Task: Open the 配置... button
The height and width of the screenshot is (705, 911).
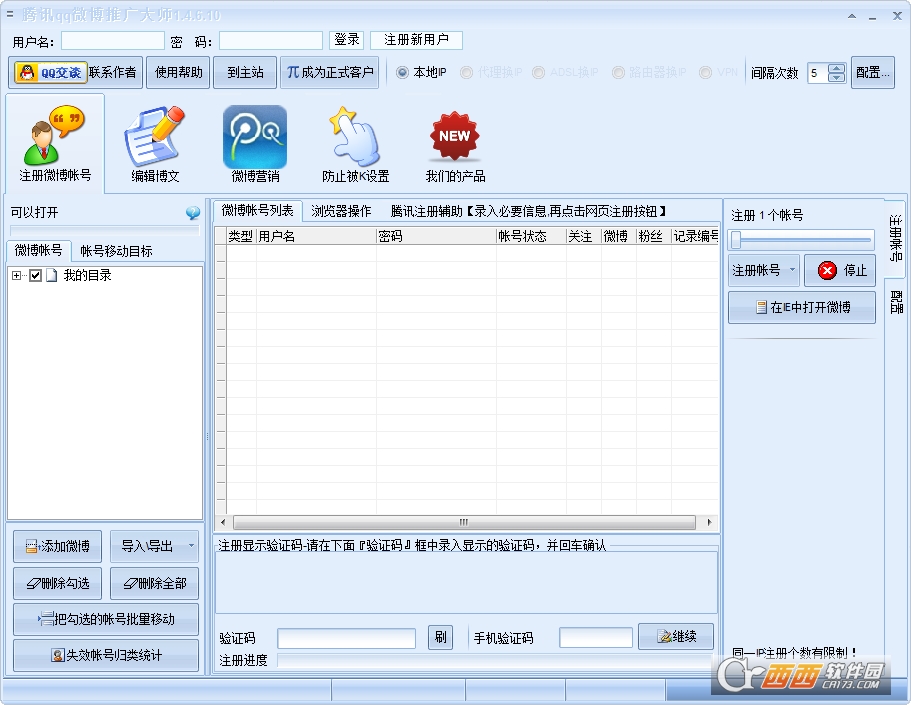Action: click(x=872, y=72)
